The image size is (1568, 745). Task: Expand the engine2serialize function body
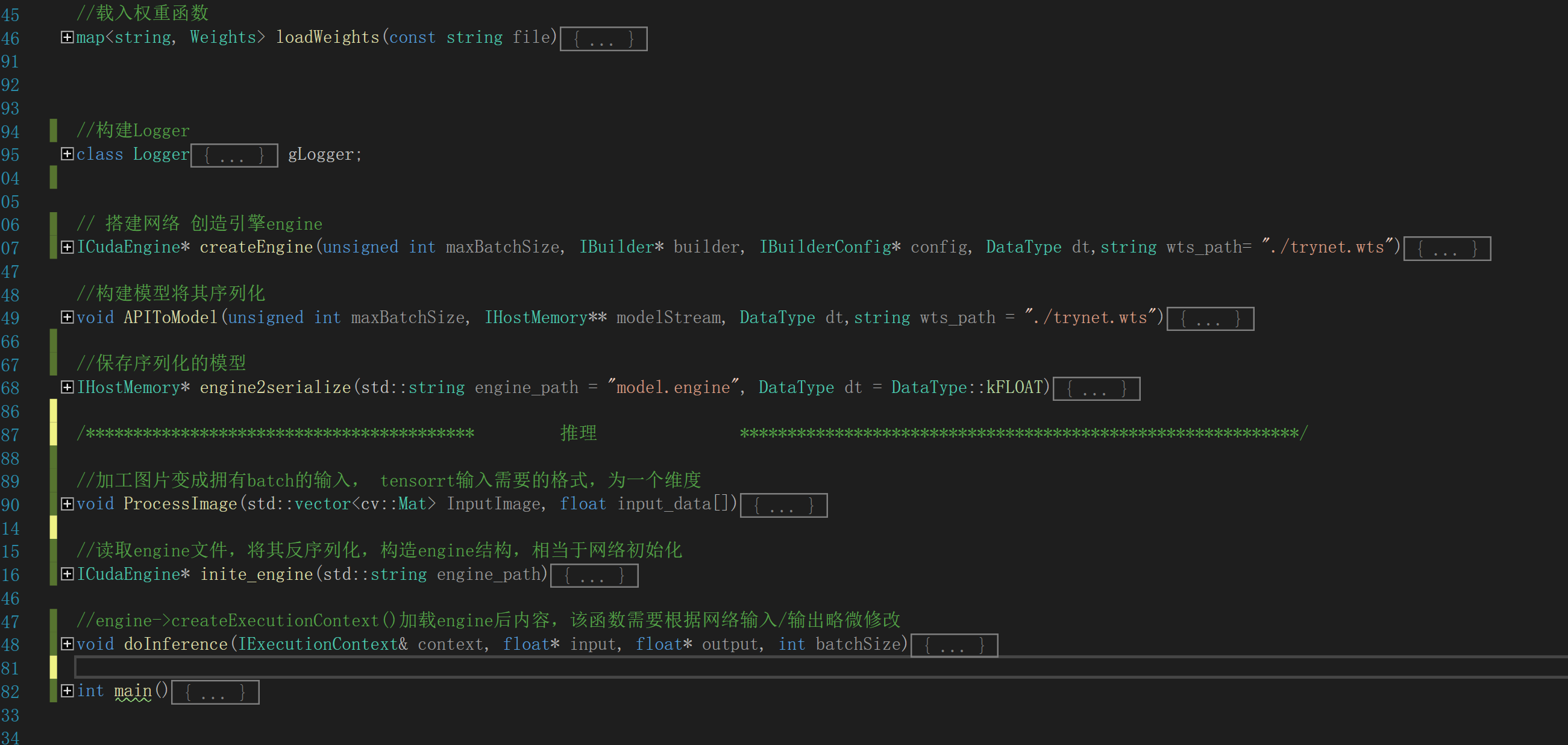click(x=67, y=388)
